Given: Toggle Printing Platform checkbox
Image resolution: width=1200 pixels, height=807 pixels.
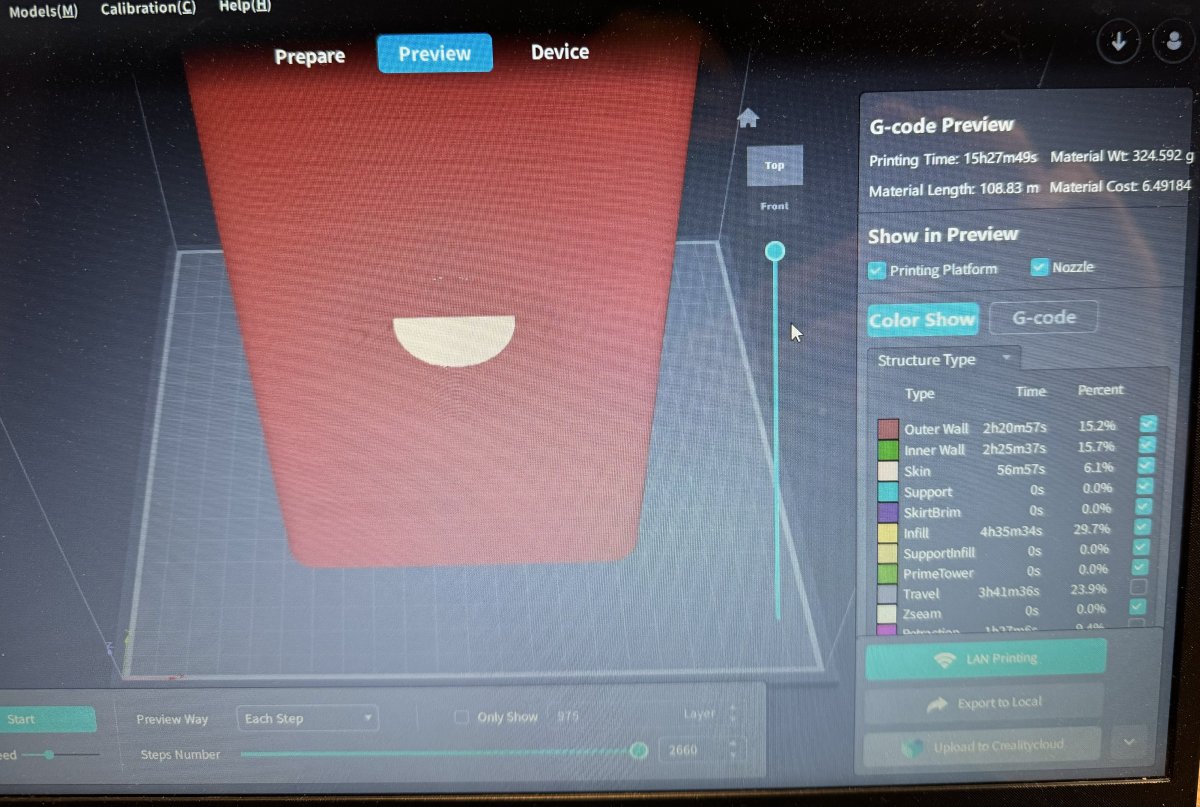Looking at the screenshot, I should coord(877,270).
